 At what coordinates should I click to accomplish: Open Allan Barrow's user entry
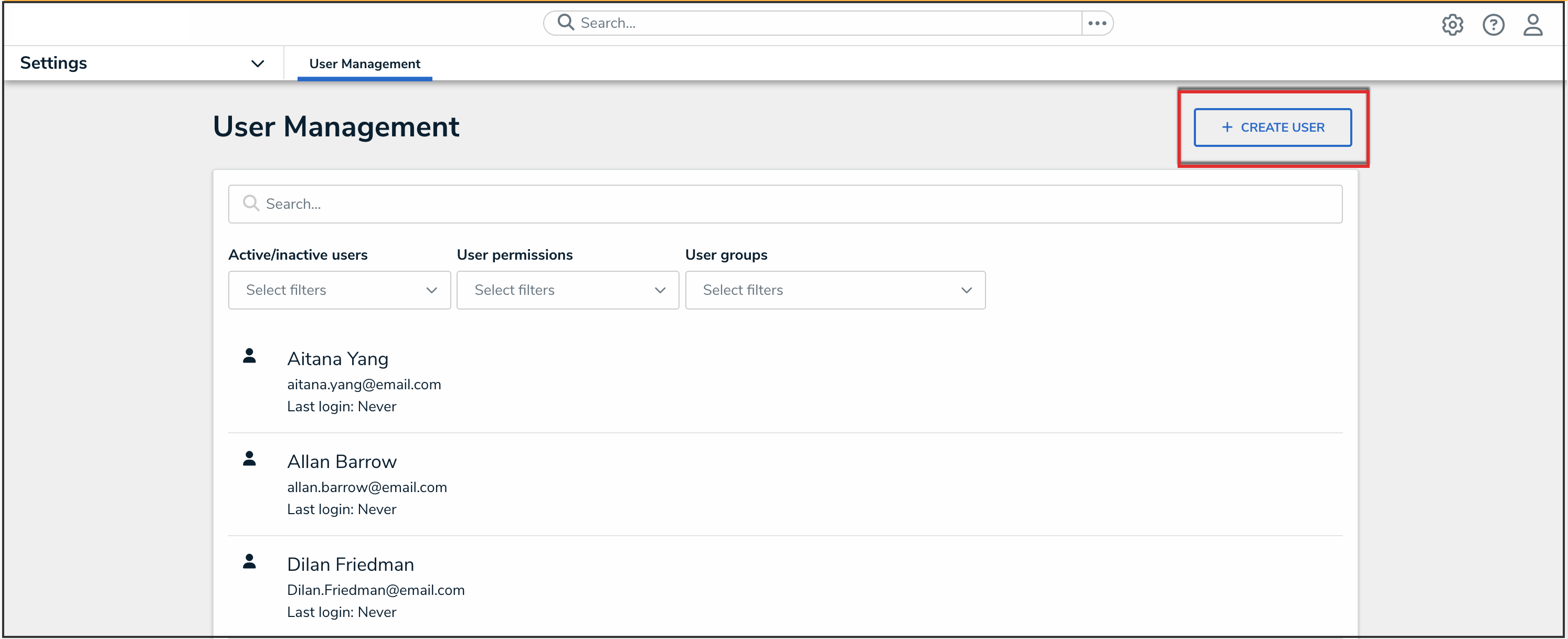342,462
